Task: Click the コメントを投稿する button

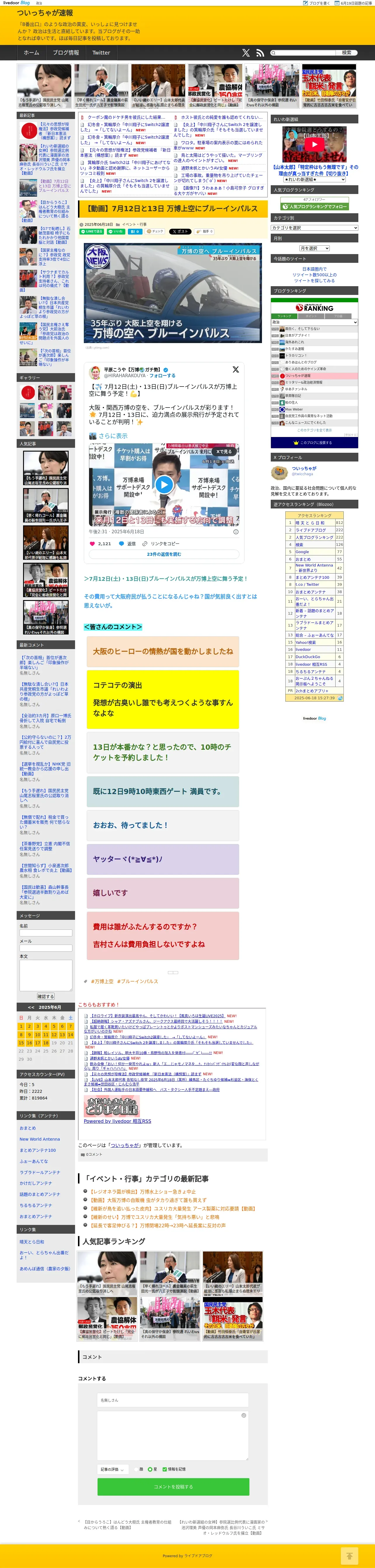Action: 173,1486
